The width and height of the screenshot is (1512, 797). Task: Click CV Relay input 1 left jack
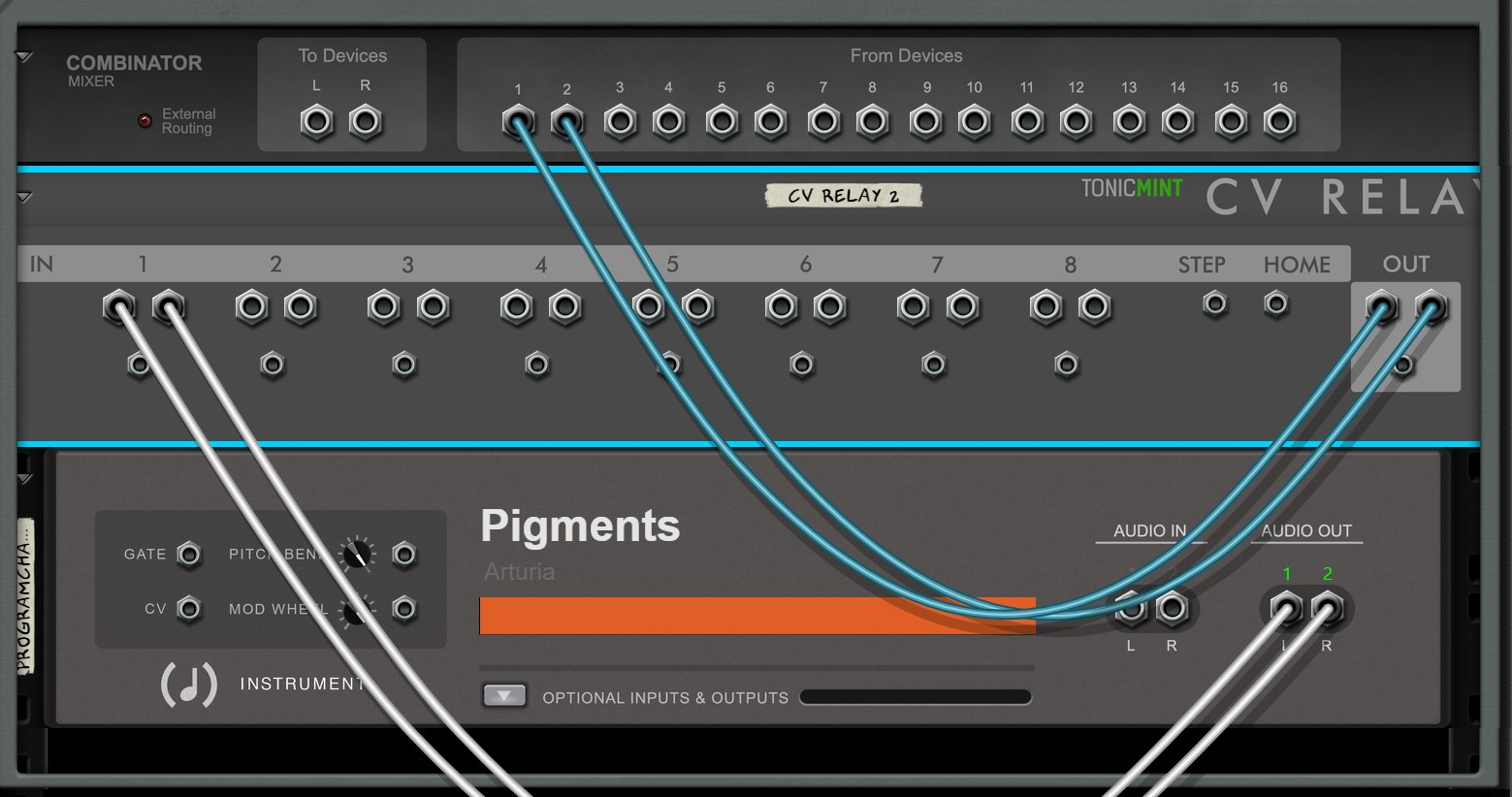pos(119,307)
